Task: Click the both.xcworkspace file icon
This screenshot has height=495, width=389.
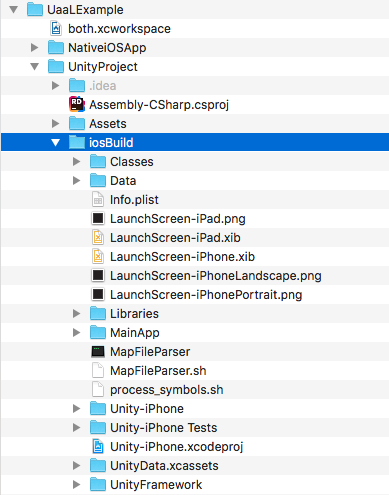Action: tap(56, 29)
